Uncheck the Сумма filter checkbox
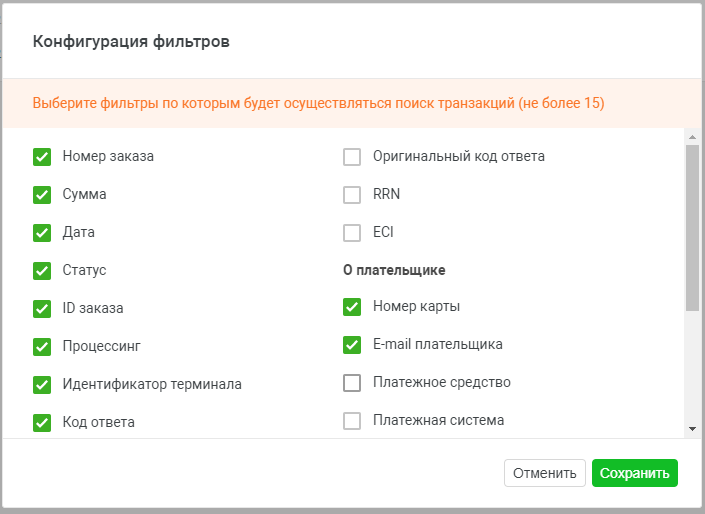The image size is (705, 514). 42,195
